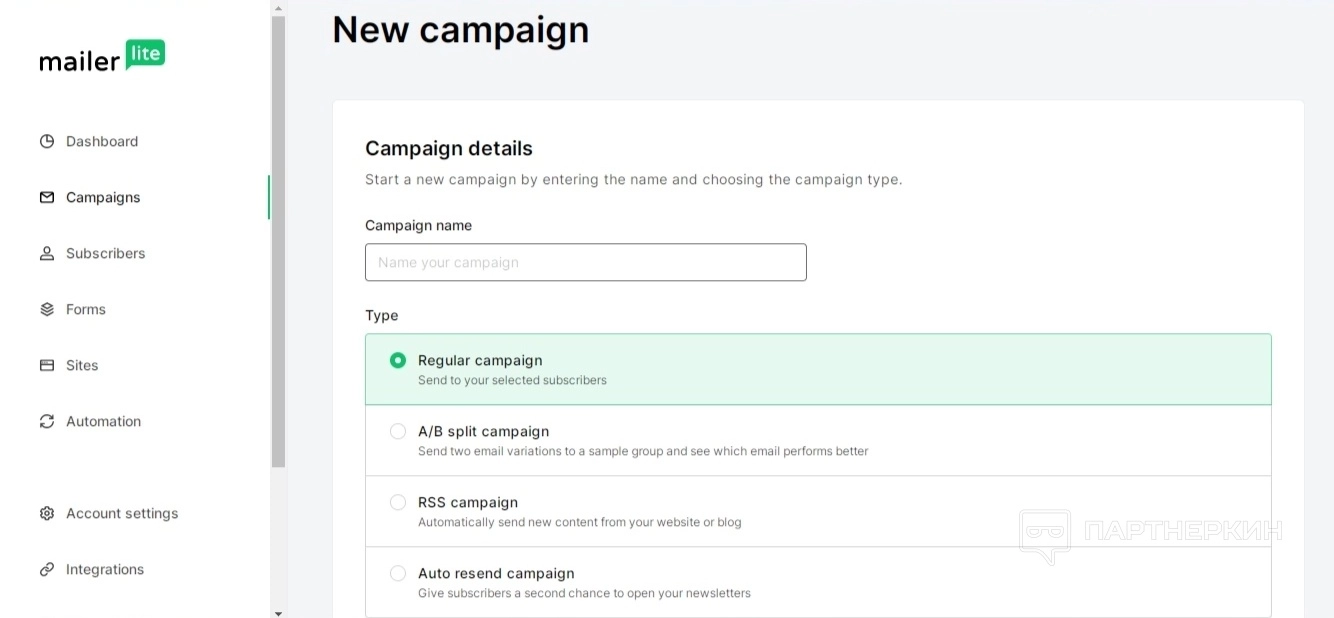
Task: Select the Regular campaign radio button
Action: pyautogui.click(x=398, y=360)
